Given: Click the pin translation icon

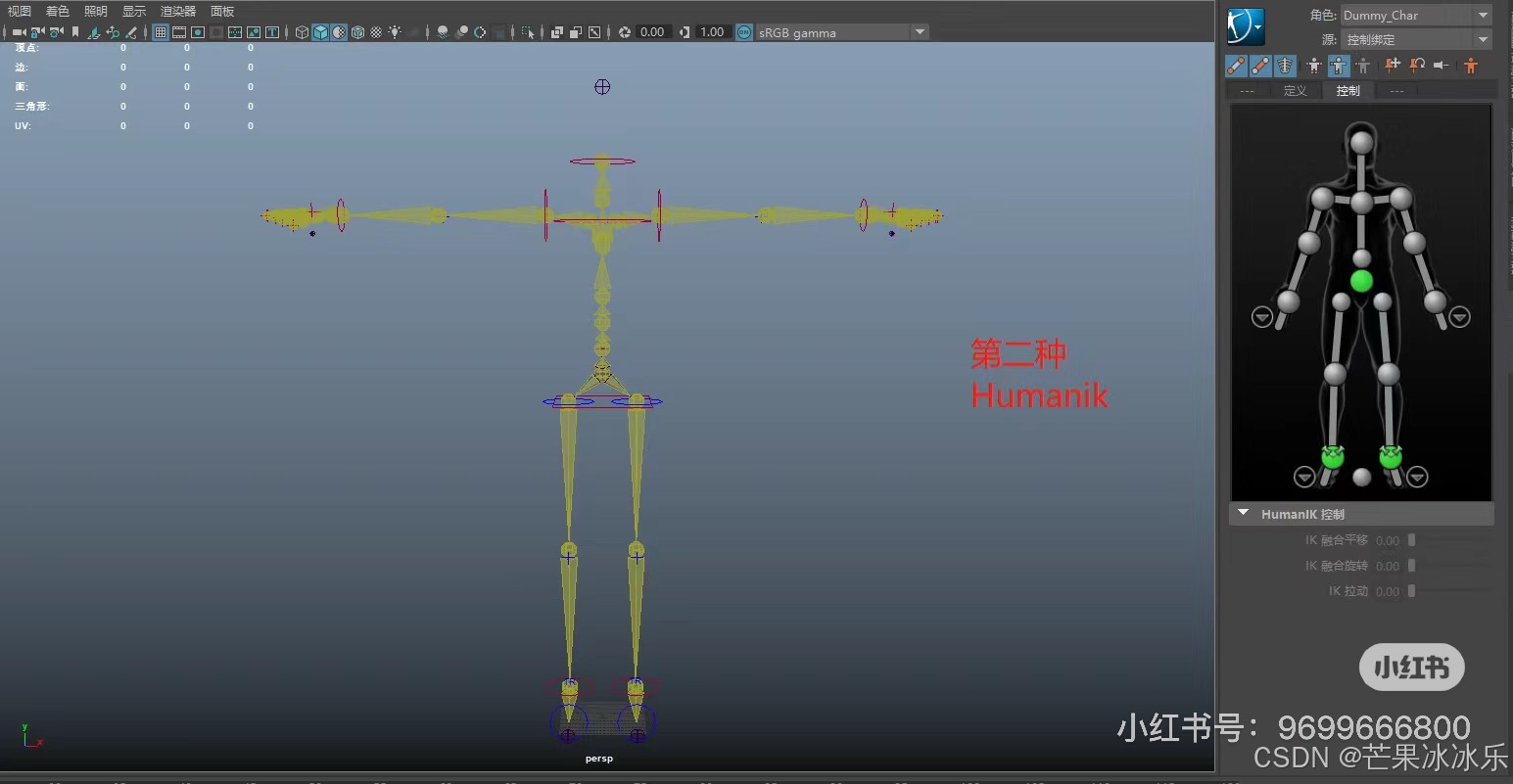Looking at the screenshot, I should [x=1393, y=66].
